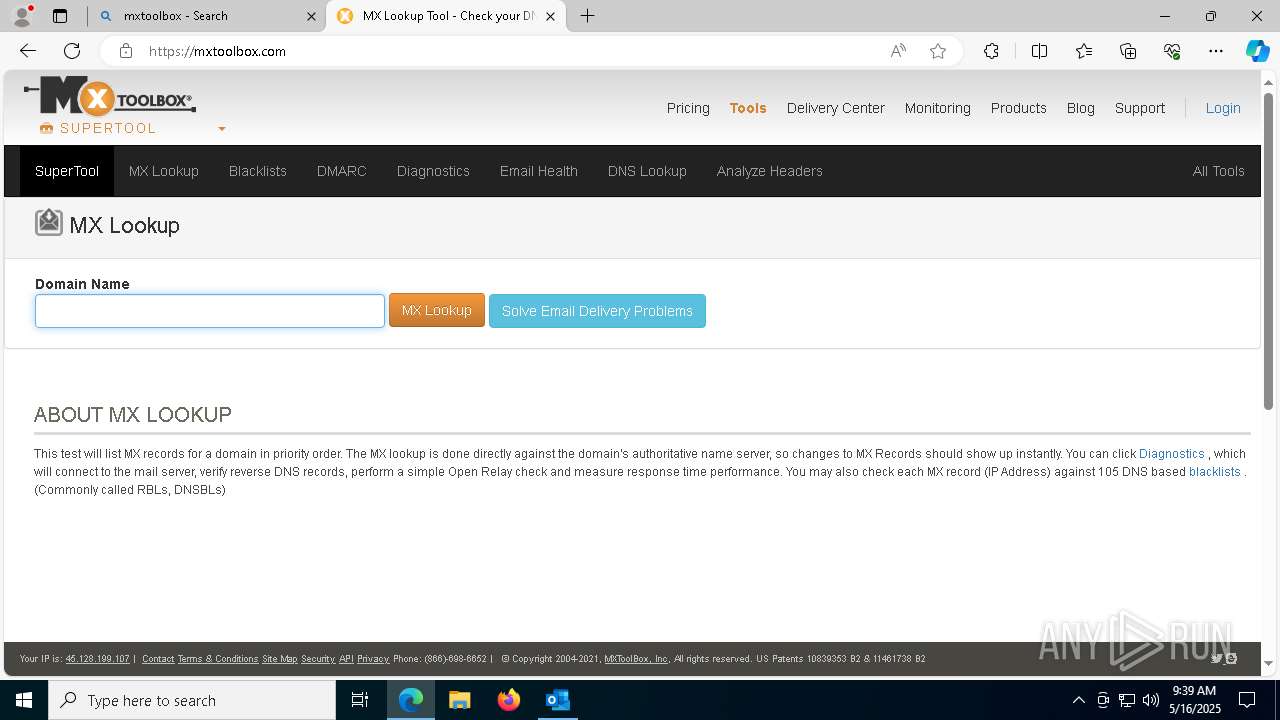Open Contact footer link
This screenshot has height=720, width=1280.
click(158, 659)
